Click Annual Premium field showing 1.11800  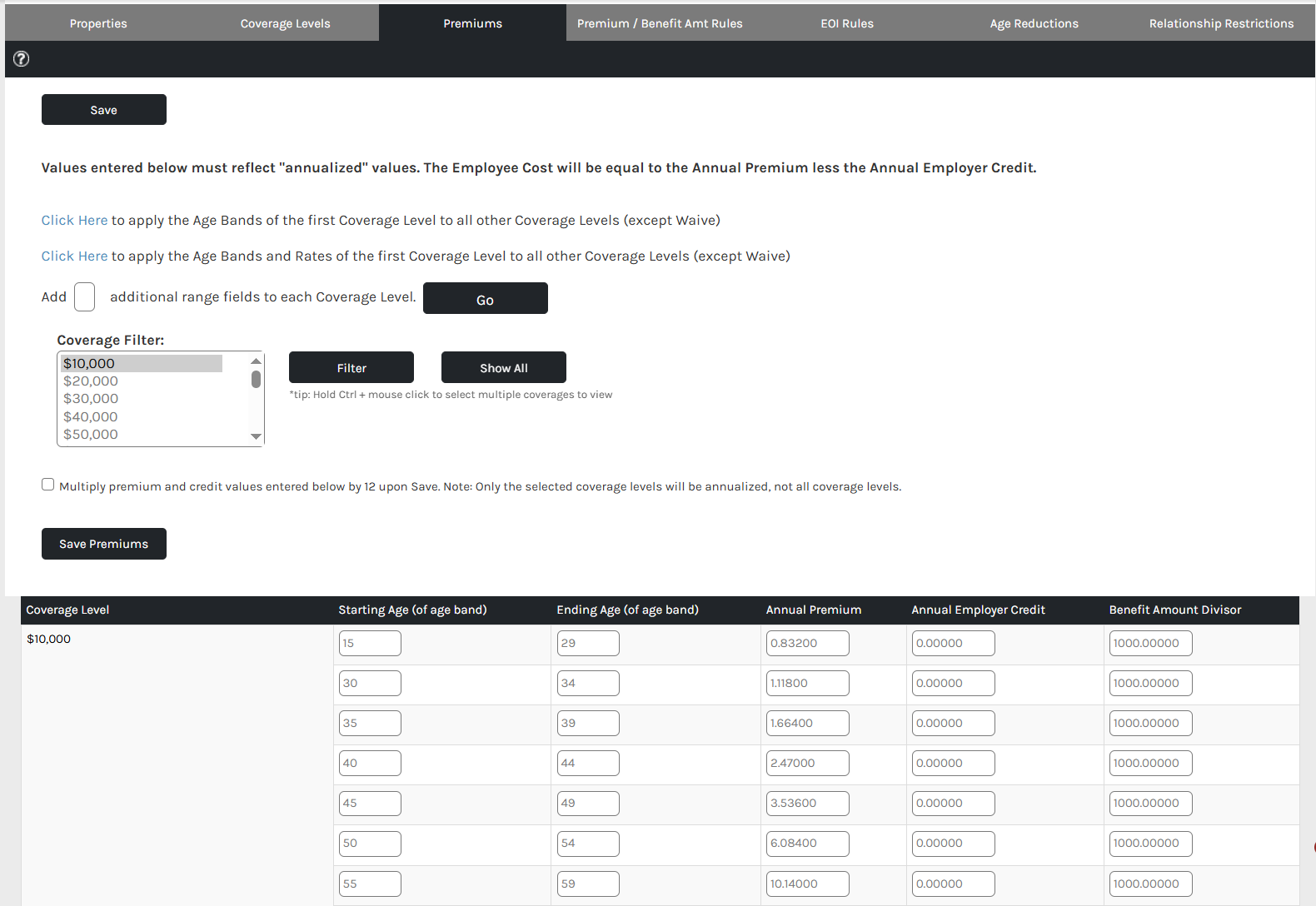pos(808,683)
